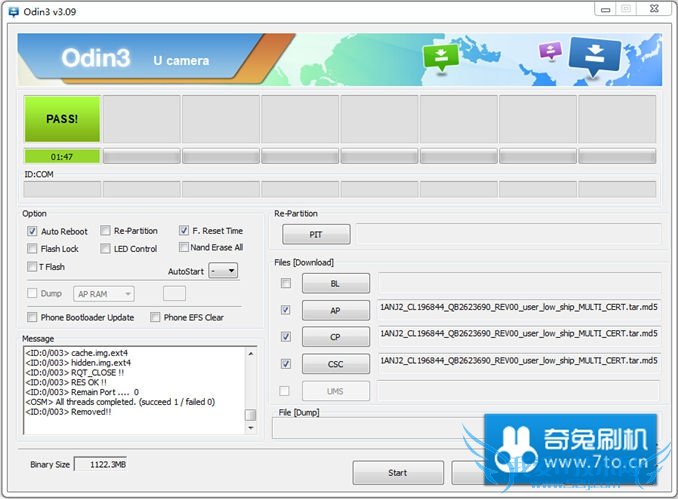Click 'All threads completed' log line
Screen dimensions: 678x499
click(x=120, y=402)
